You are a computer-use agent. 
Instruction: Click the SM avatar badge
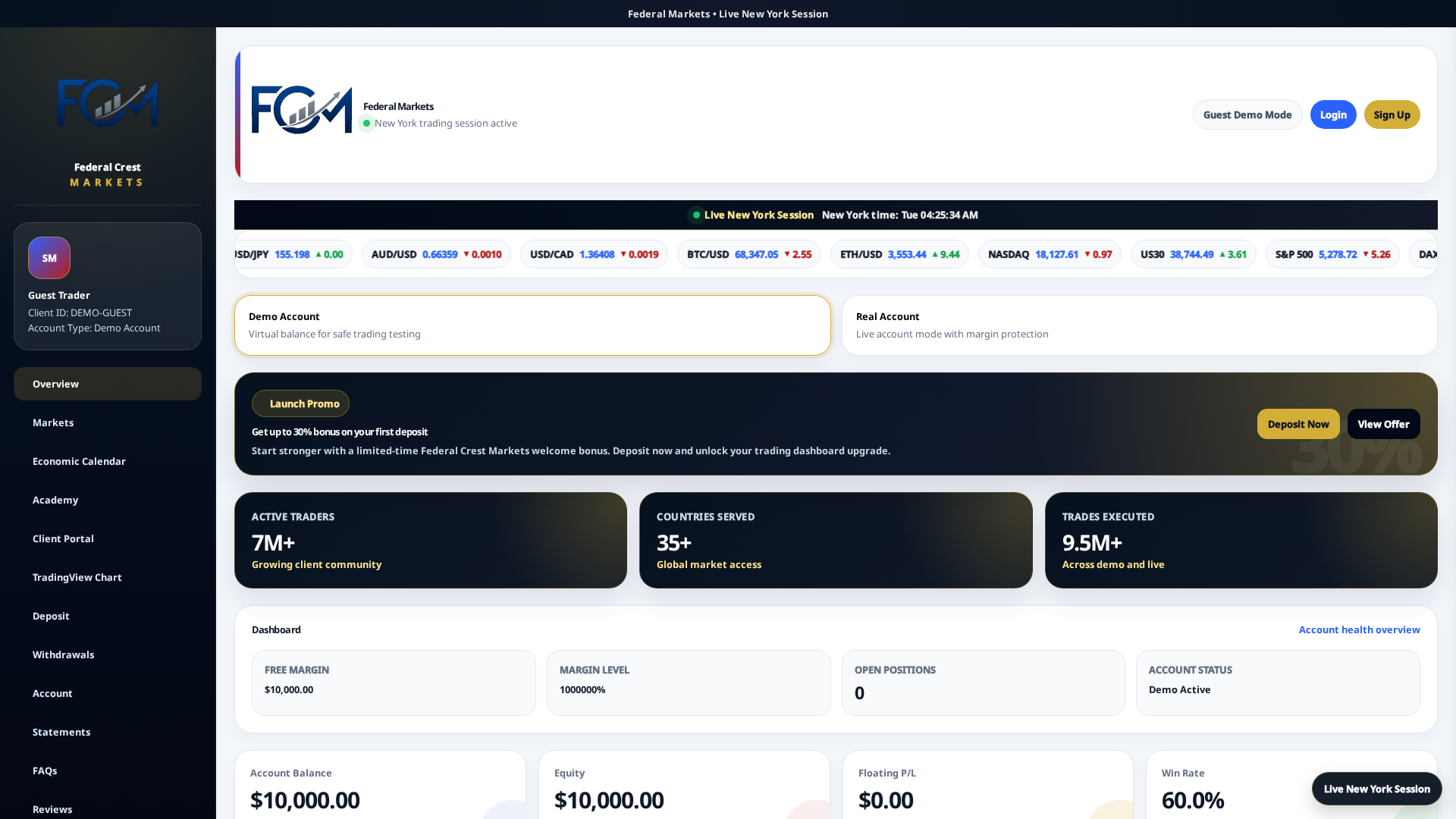(49, 258)
